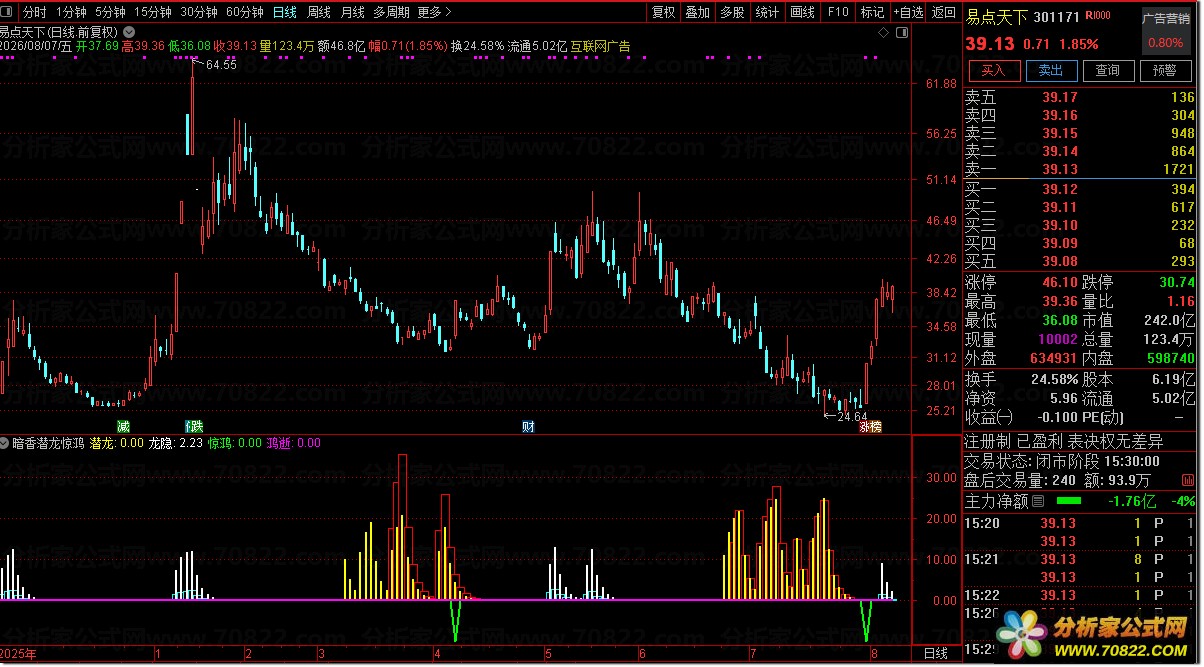1204x667 pixels.
Task: Open the 广告营销 sector box
Action: click(x=1165, y=30)
